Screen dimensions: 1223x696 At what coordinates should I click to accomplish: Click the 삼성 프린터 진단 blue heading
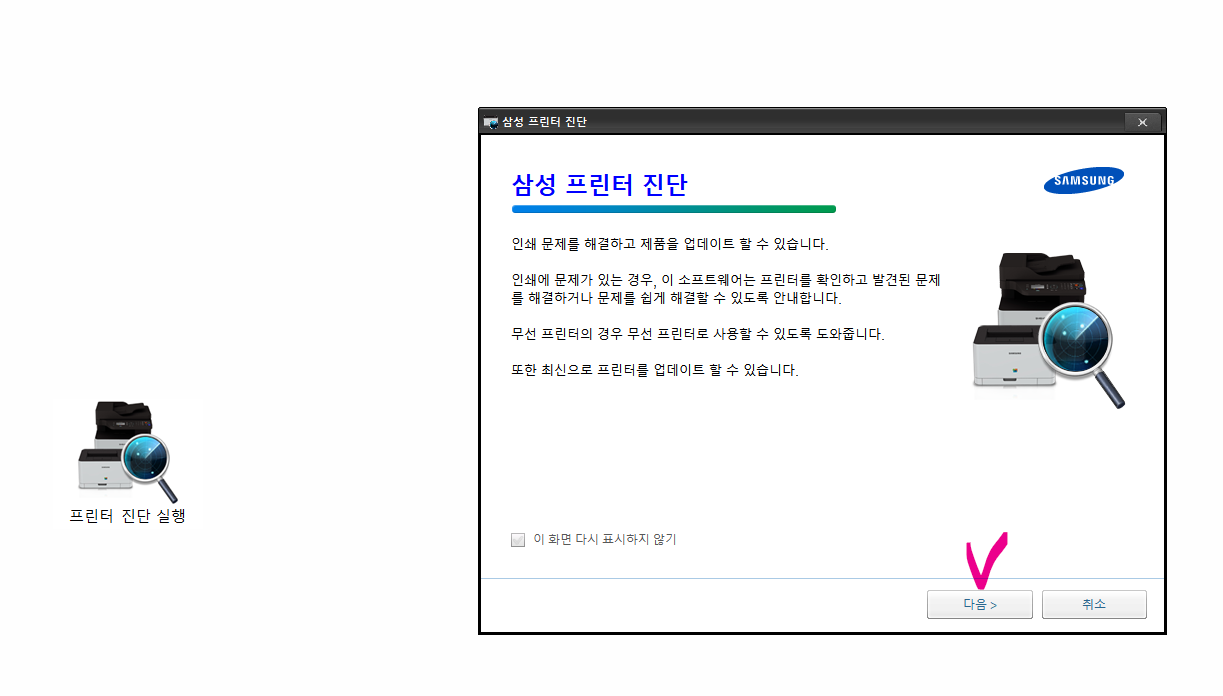[600, 185]
